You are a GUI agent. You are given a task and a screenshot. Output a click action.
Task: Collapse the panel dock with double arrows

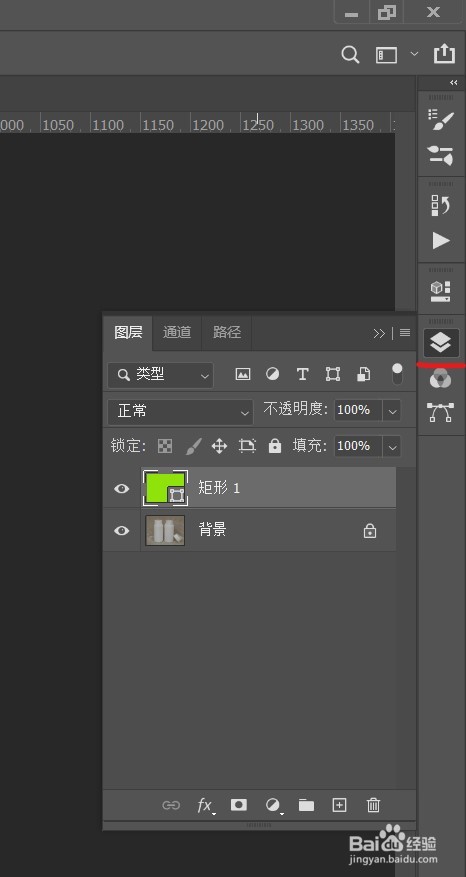tap(454, 83)
